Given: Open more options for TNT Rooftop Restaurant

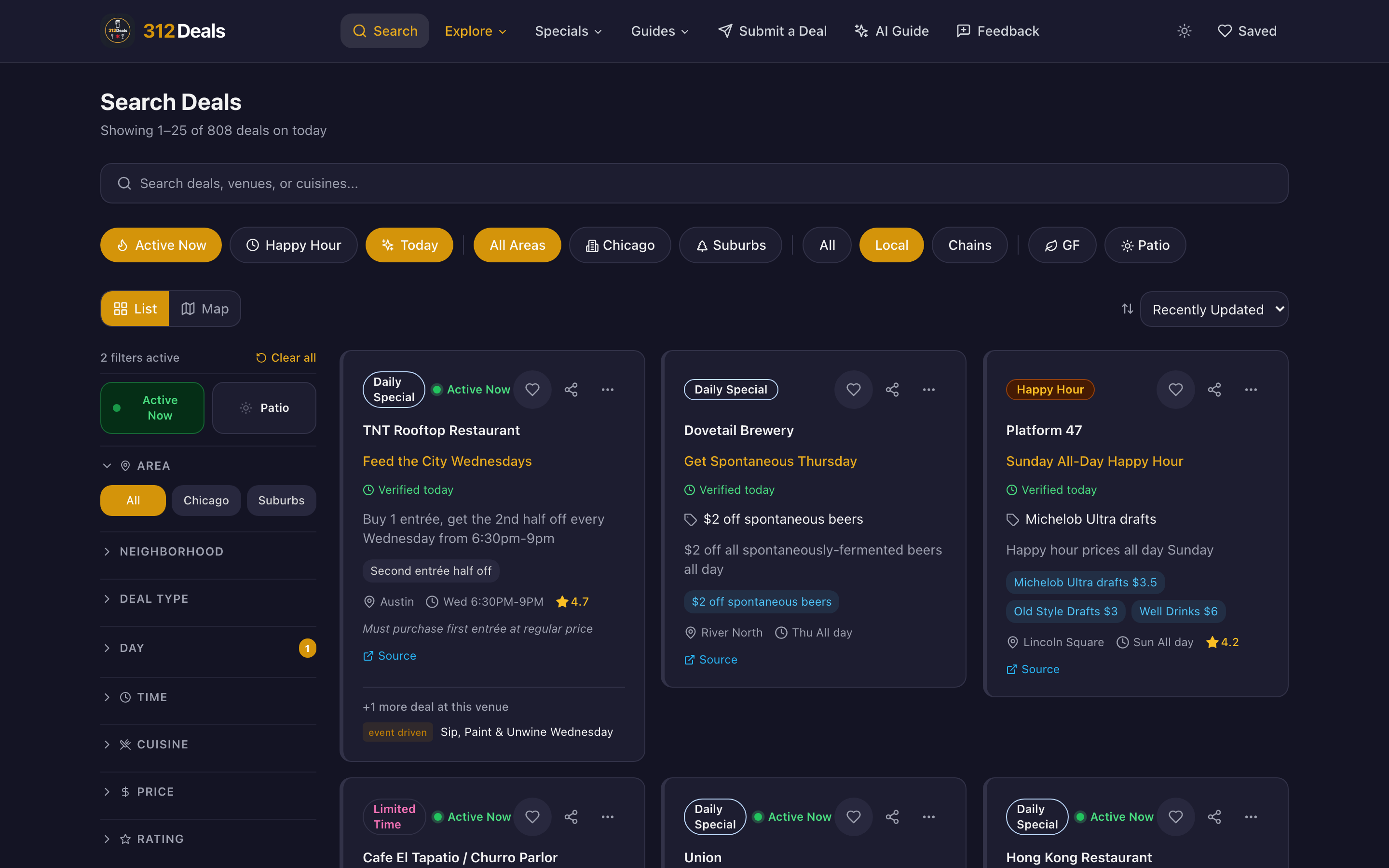Looking at the screenshot, I should pyautogui.click(x=607, y=390).
